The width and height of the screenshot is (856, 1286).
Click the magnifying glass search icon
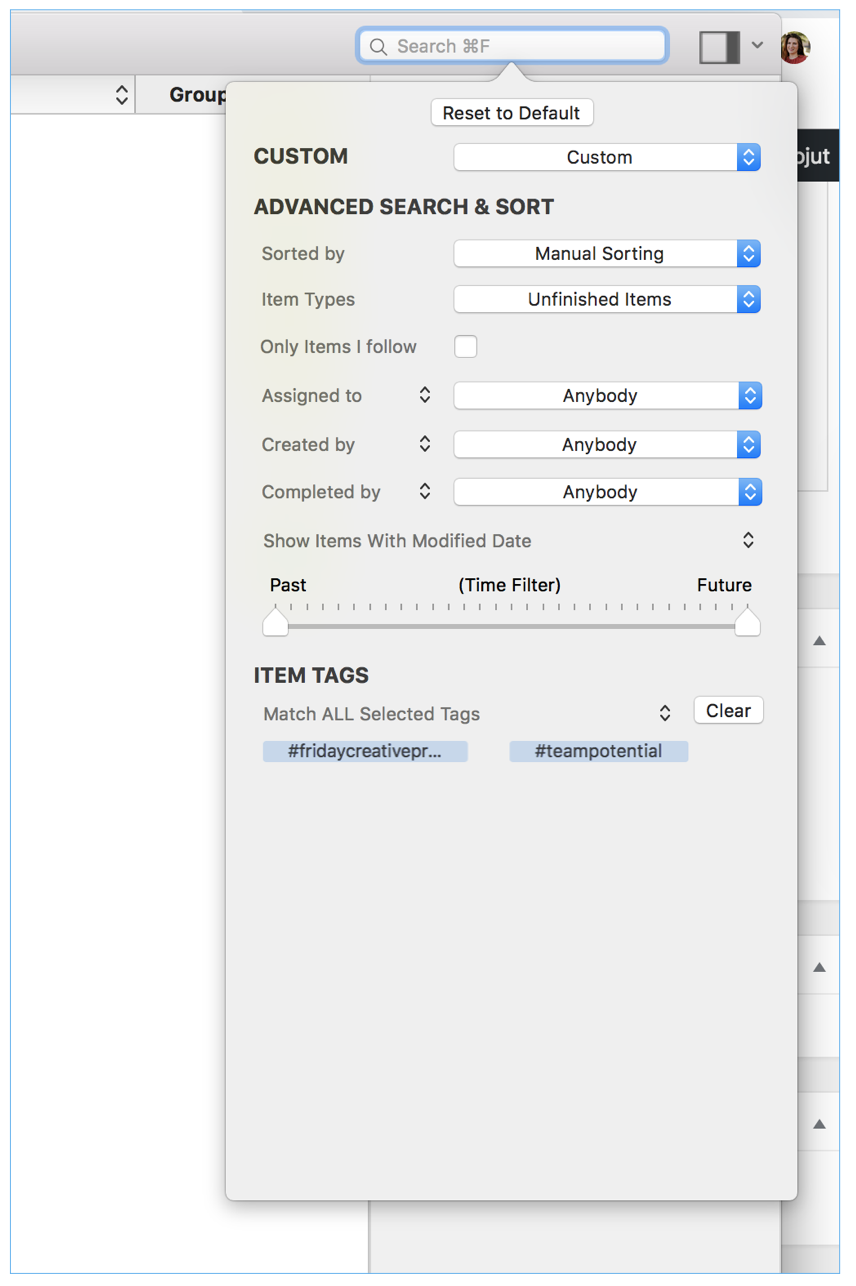pos(378,47)
